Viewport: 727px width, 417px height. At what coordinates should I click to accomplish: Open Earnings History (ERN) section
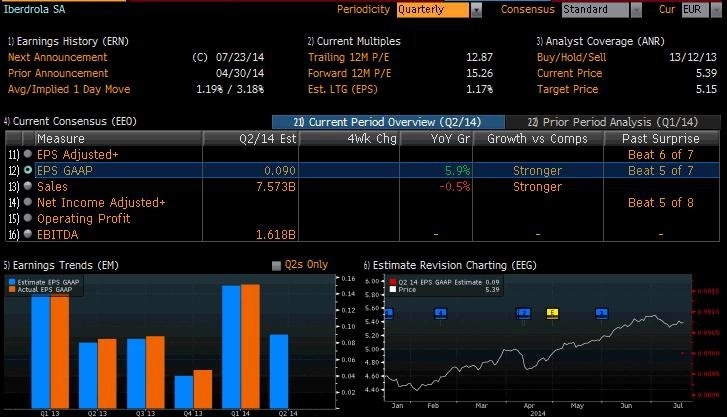(x=68, y=41)
